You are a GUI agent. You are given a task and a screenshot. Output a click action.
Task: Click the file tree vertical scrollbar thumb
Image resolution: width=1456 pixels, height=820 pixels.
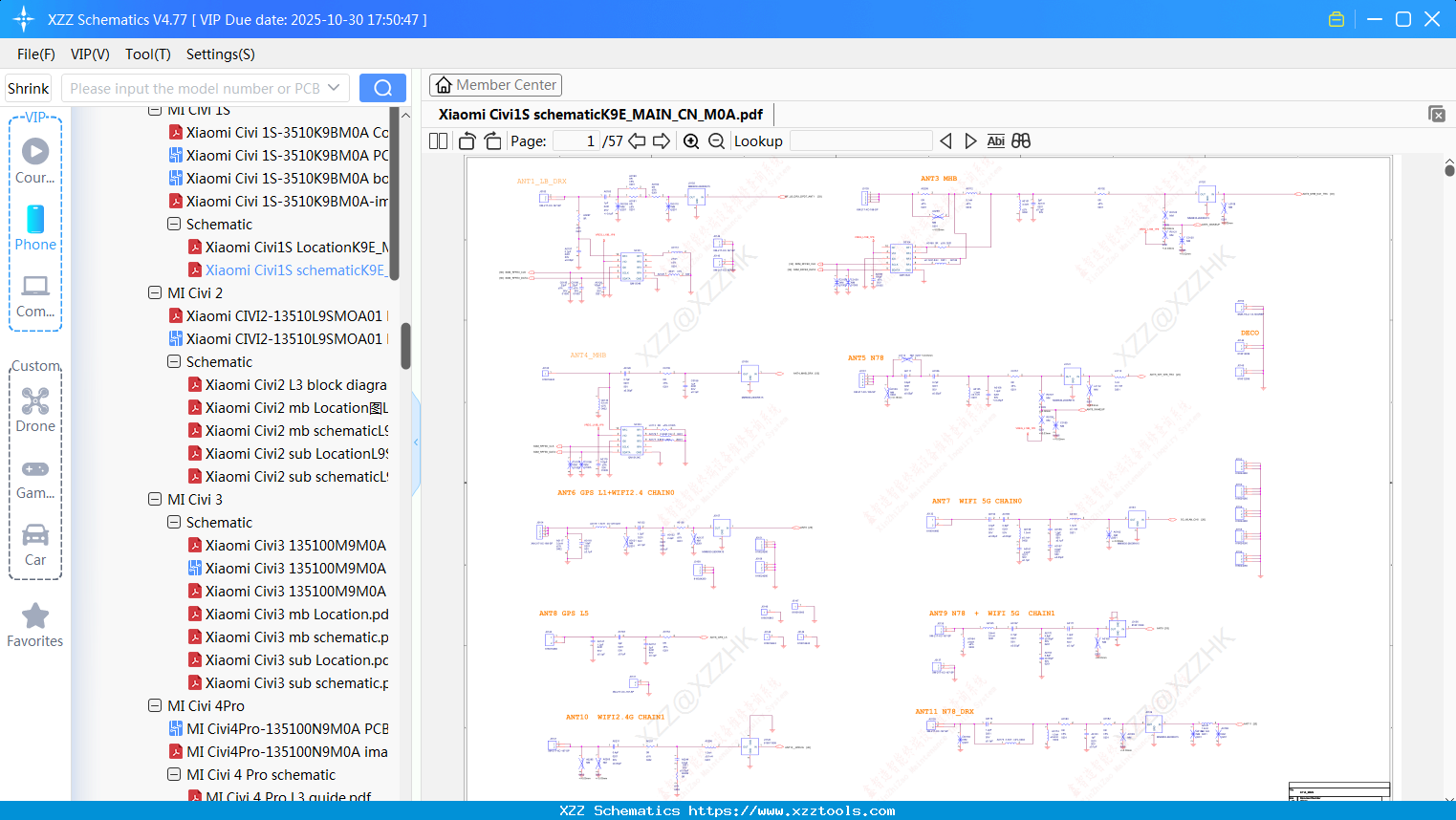[405, 344]
